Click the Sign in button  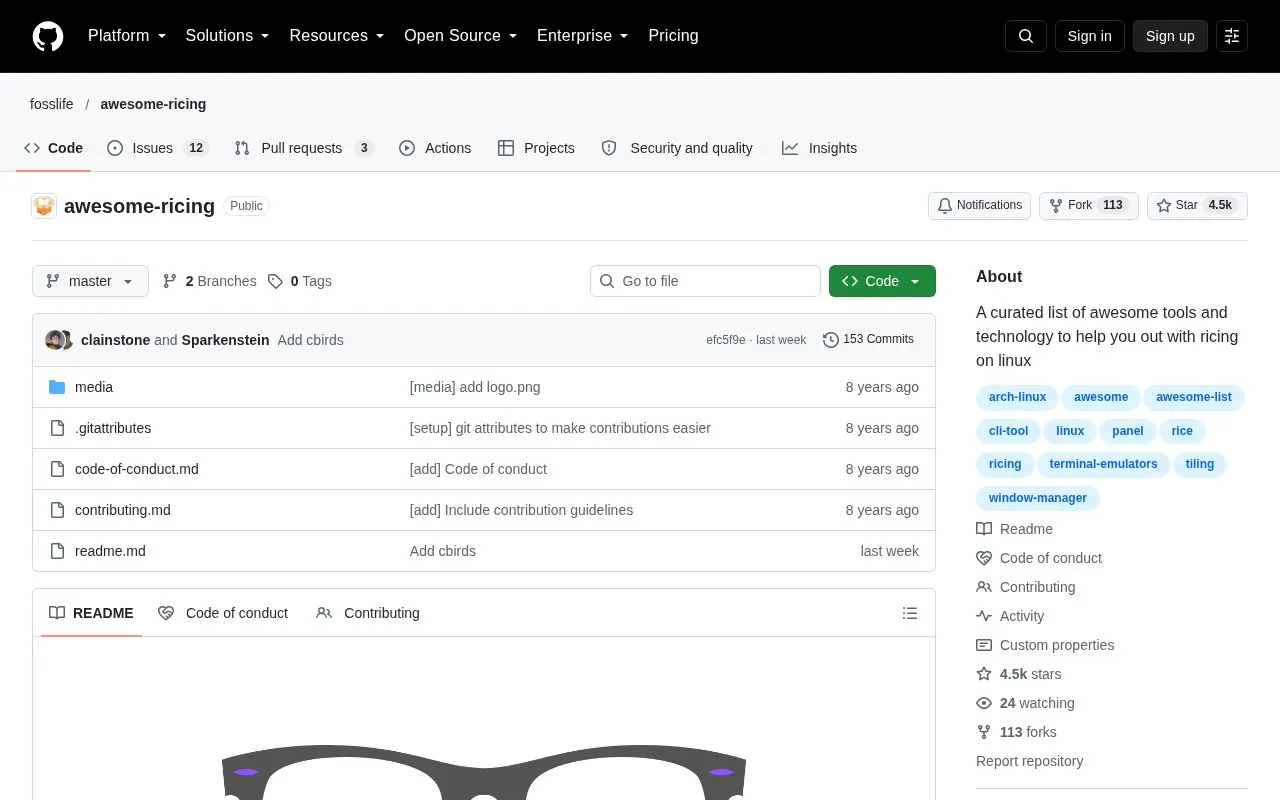tap(1089, 36)
